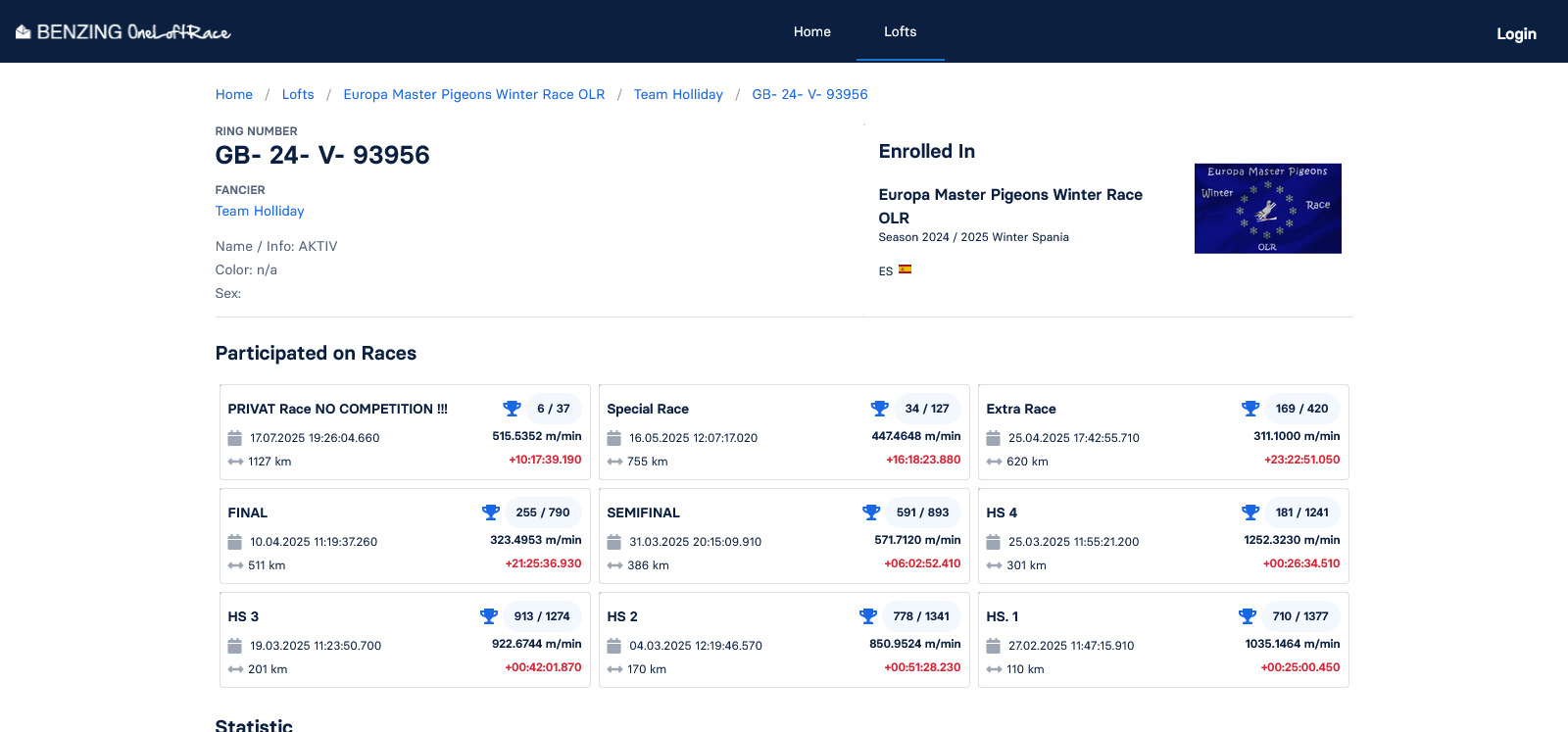Open Europa Master Pigeons Winter Race OLR breadcrumb
This screenshot has height=732, width=1568.
point(473,94)
